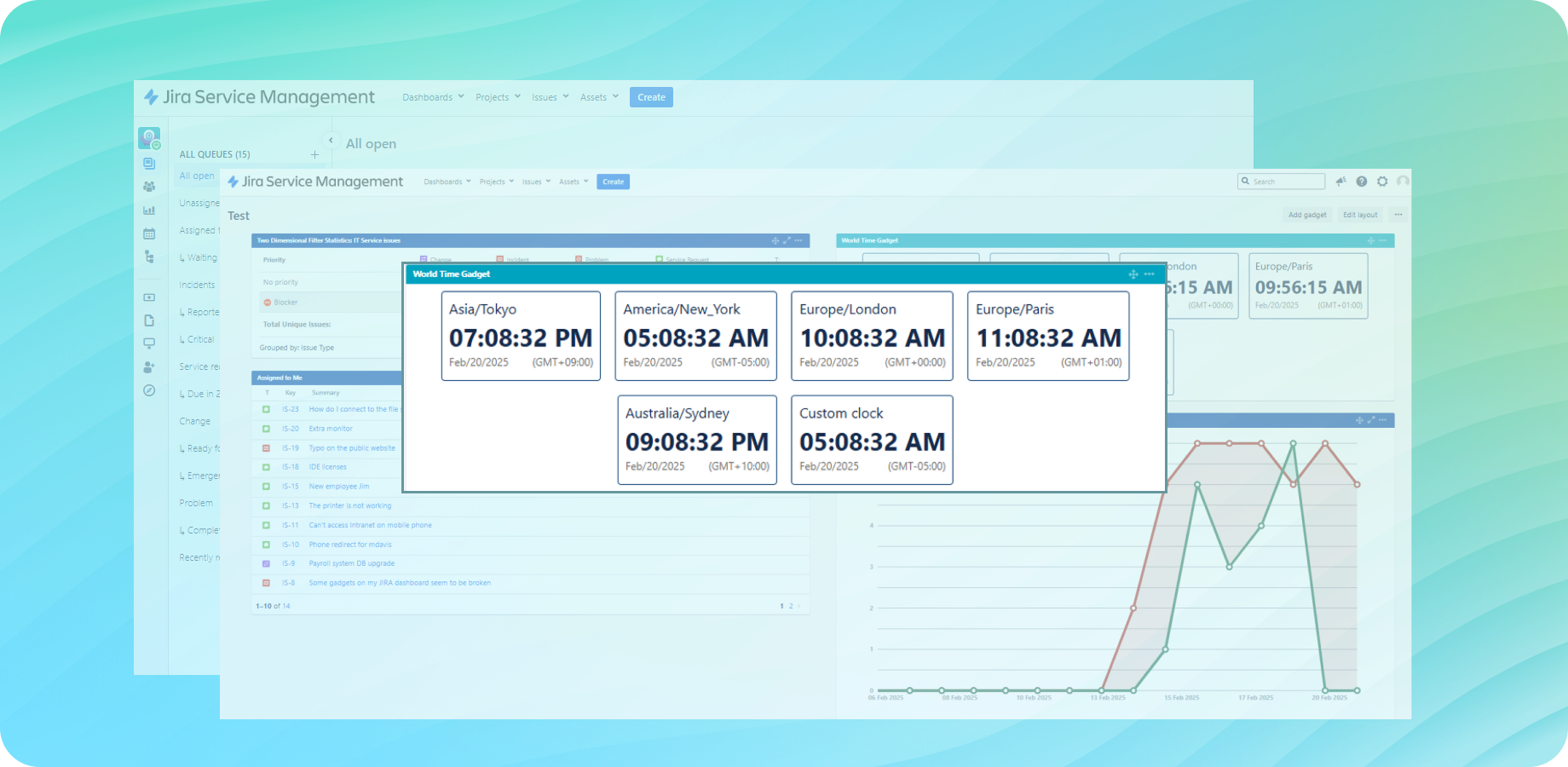Image resolution: width=1568 pixels, height=767 pixels.
Task: Click the move handle of the background World Time Gadget
Action: tap(1371, 240)
